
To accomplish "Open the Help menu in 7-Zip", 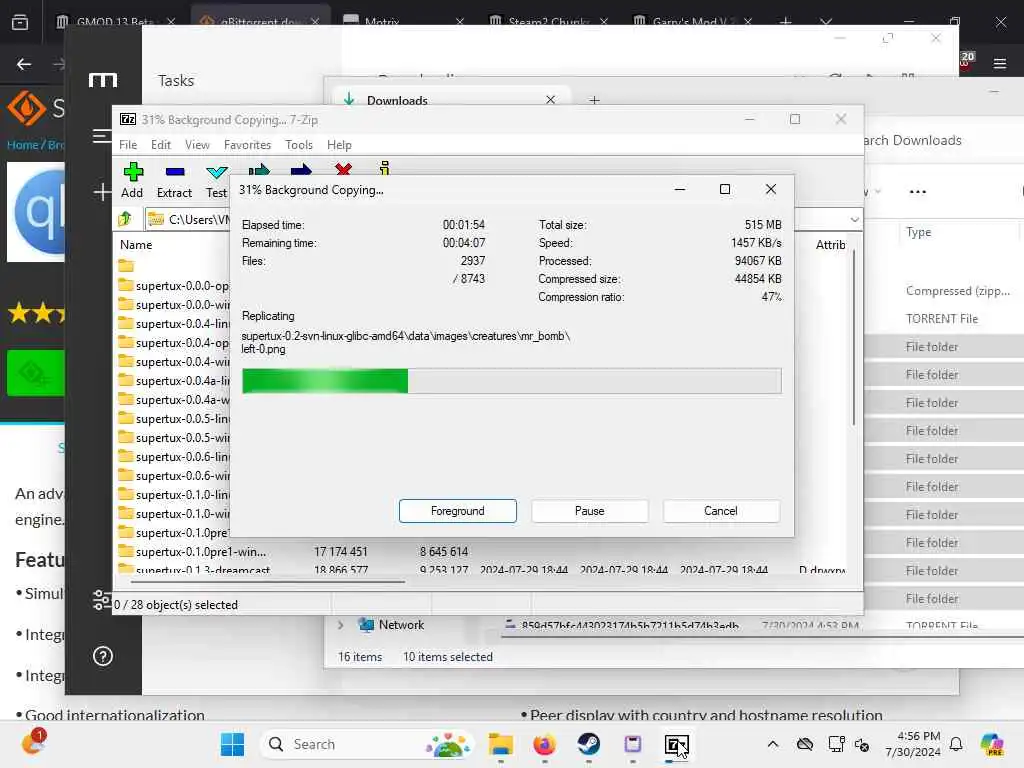I will click(339, 144).
